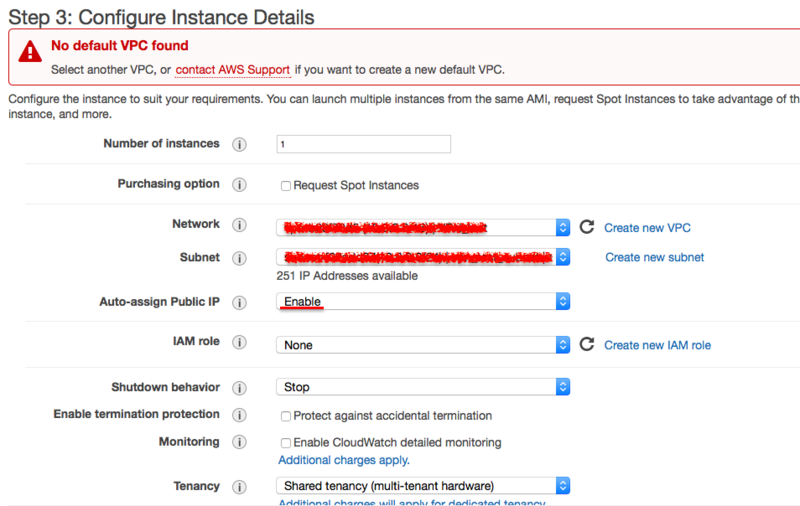
Task: Refresh the IAM role list
Action: [587, 344]
